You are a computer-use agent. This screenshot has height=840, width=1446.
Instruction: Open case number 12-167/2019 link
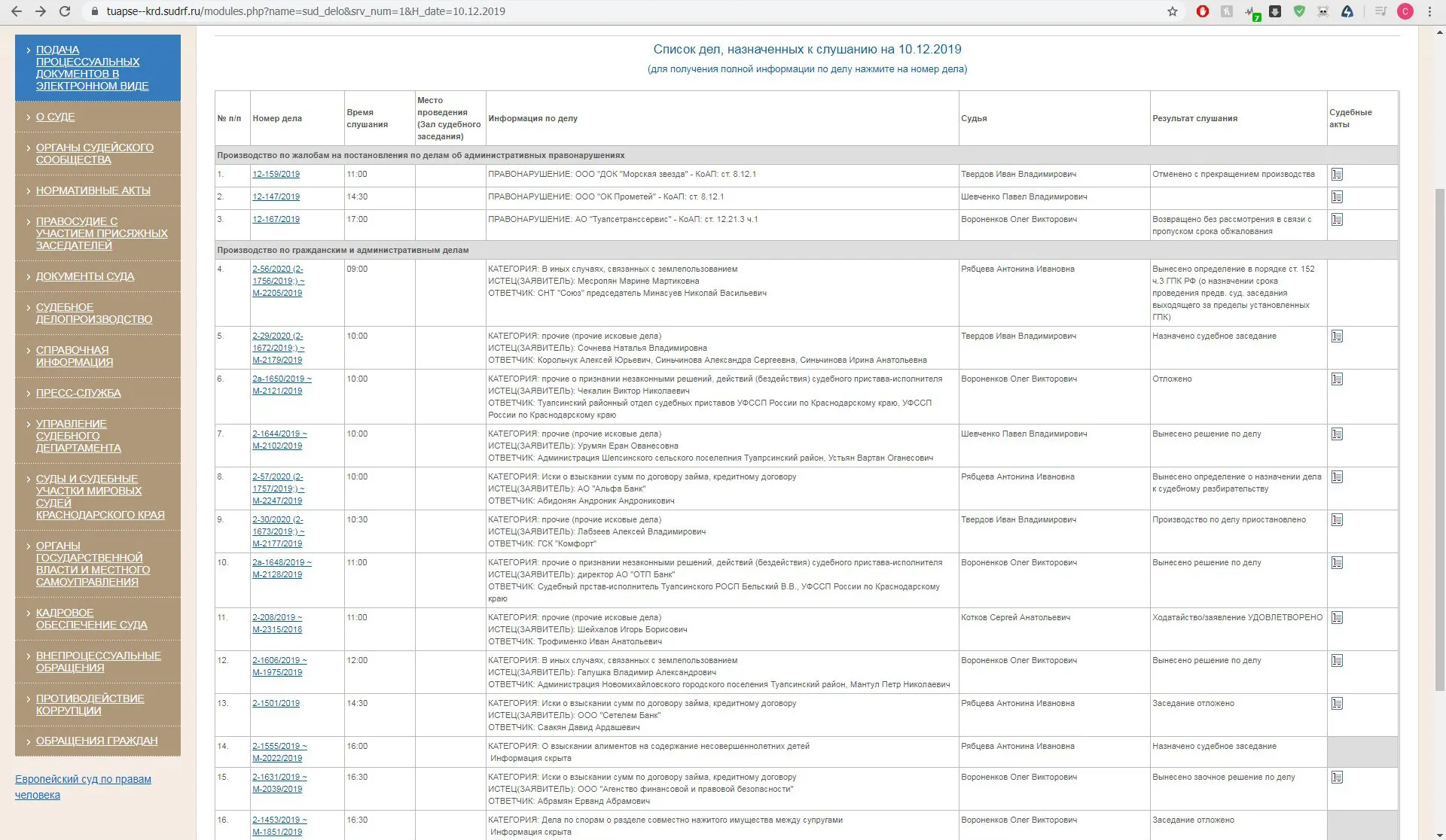click(276, 220)
